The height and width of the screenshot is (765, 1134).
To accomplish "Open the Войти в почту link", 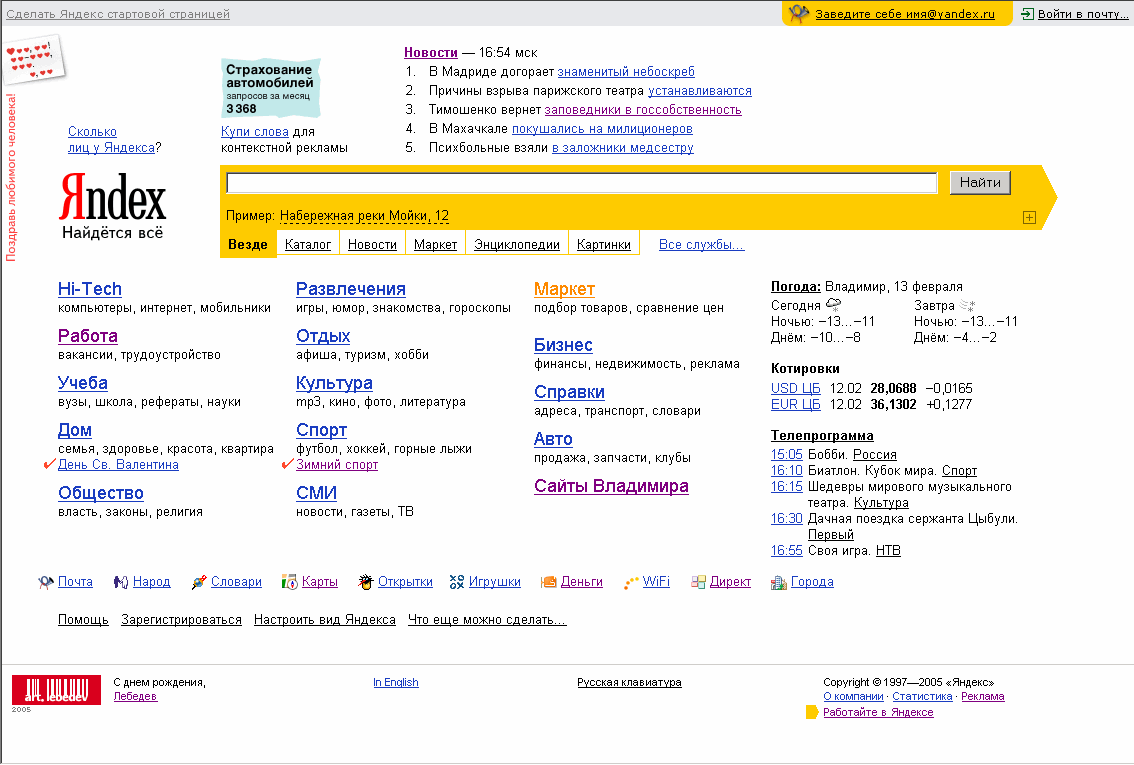I will (x=1083, y=14).
